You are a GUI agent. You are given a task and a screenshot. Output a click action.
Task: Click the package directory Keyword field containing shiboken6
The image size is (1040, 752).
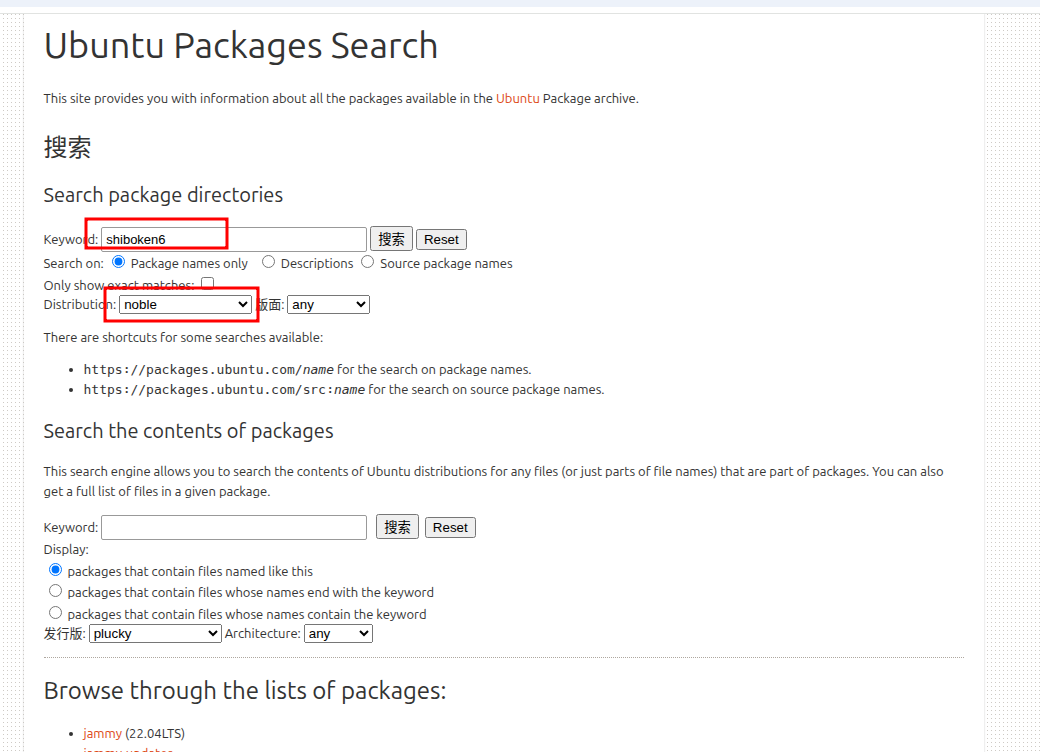(x=233, y=239)
